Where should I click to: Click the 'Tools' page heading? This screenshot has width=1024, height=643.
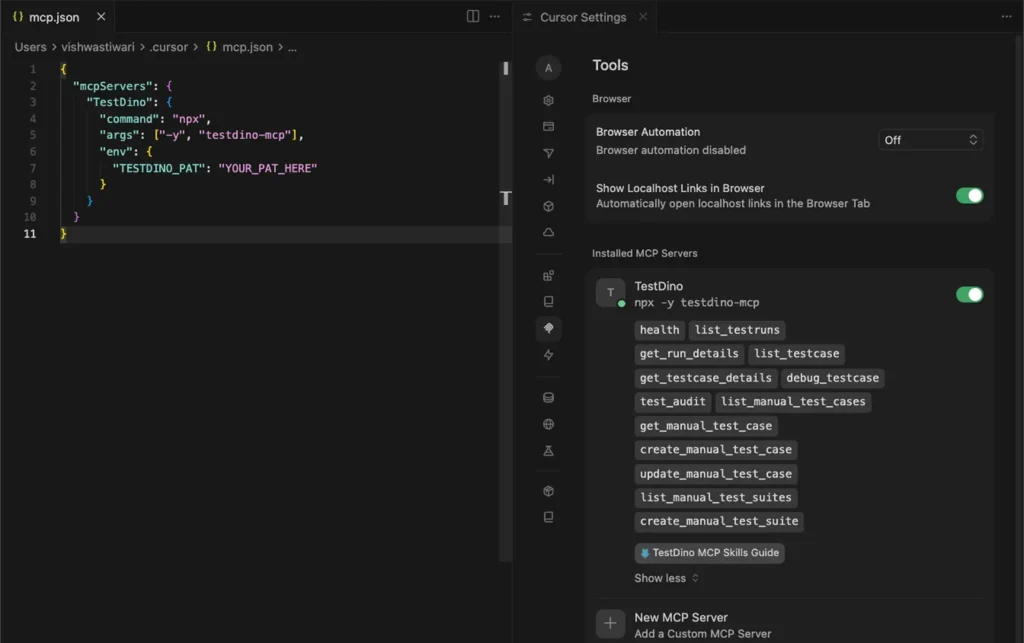610,65
